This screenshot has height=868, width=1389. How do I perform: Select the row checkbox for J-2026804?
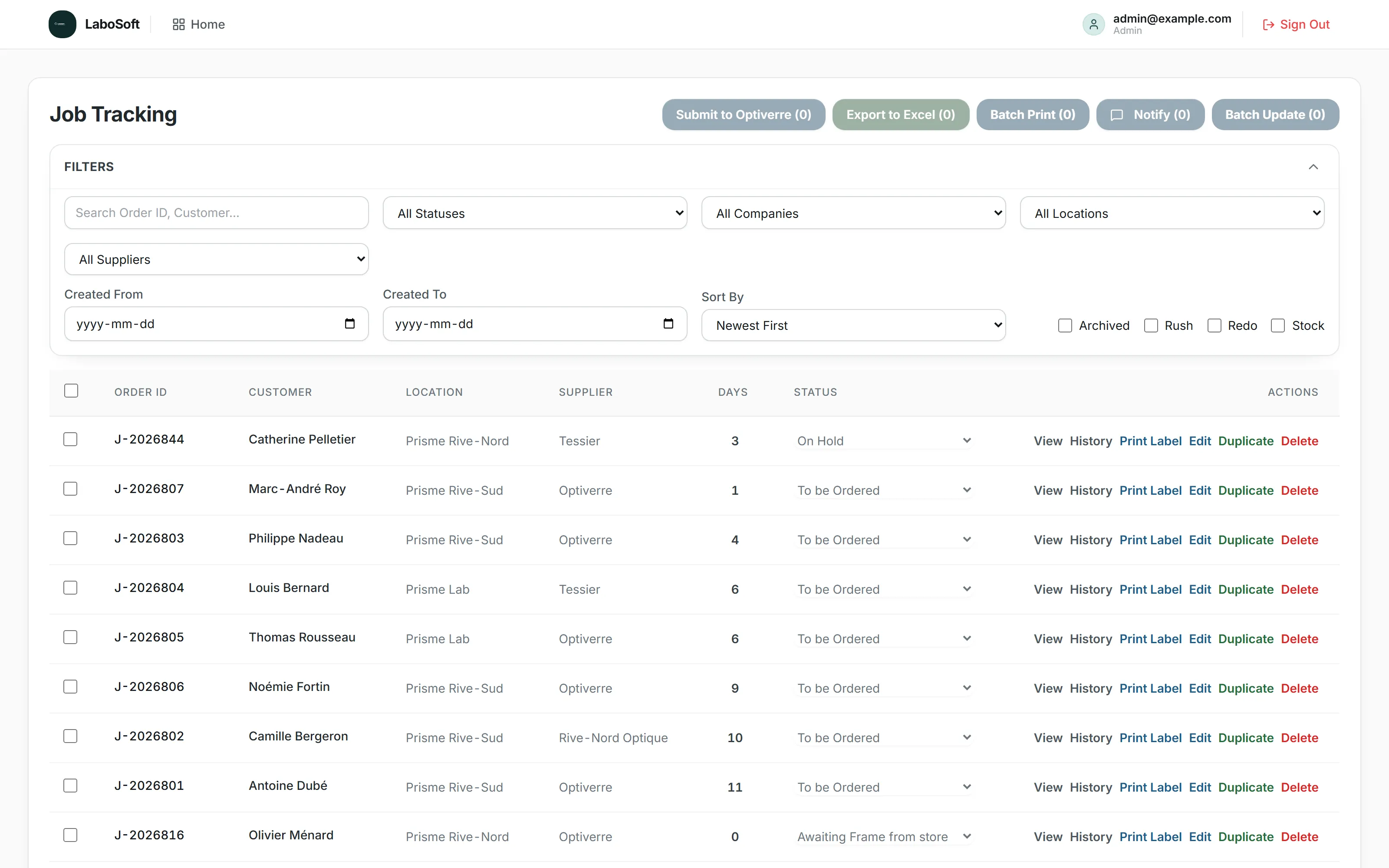70,588
